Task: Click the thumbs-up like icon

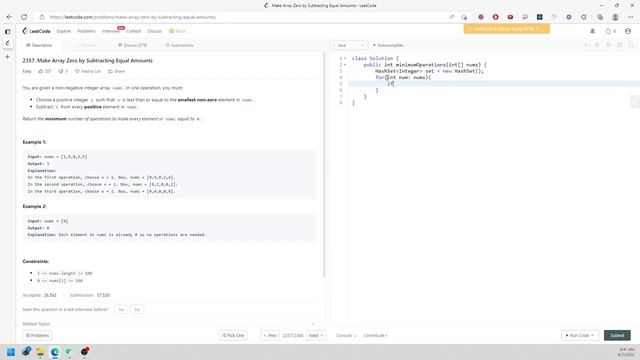Action: [41, 71]
